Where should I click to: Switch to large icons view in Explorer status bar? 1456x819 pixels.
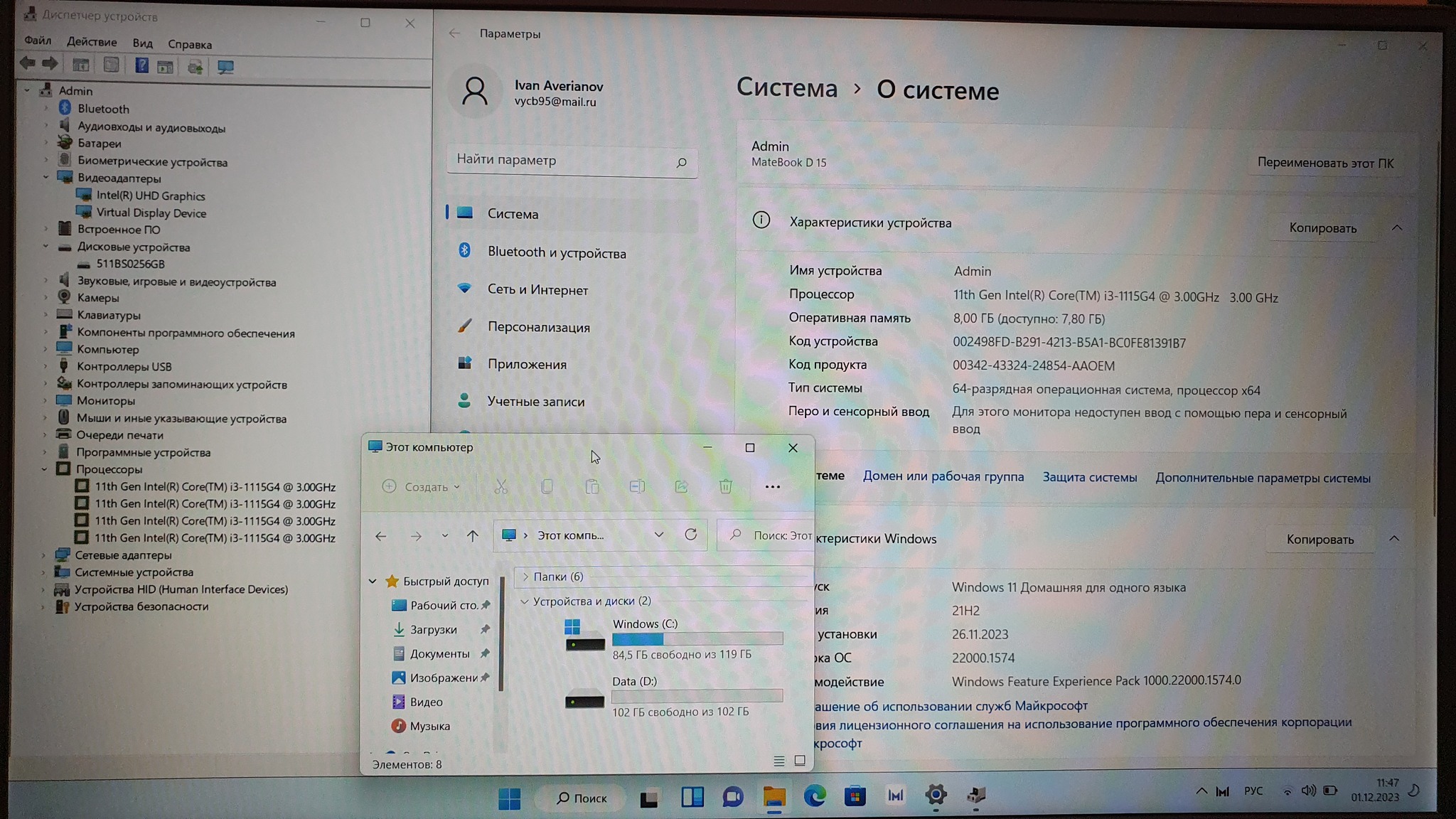point(800,761)
